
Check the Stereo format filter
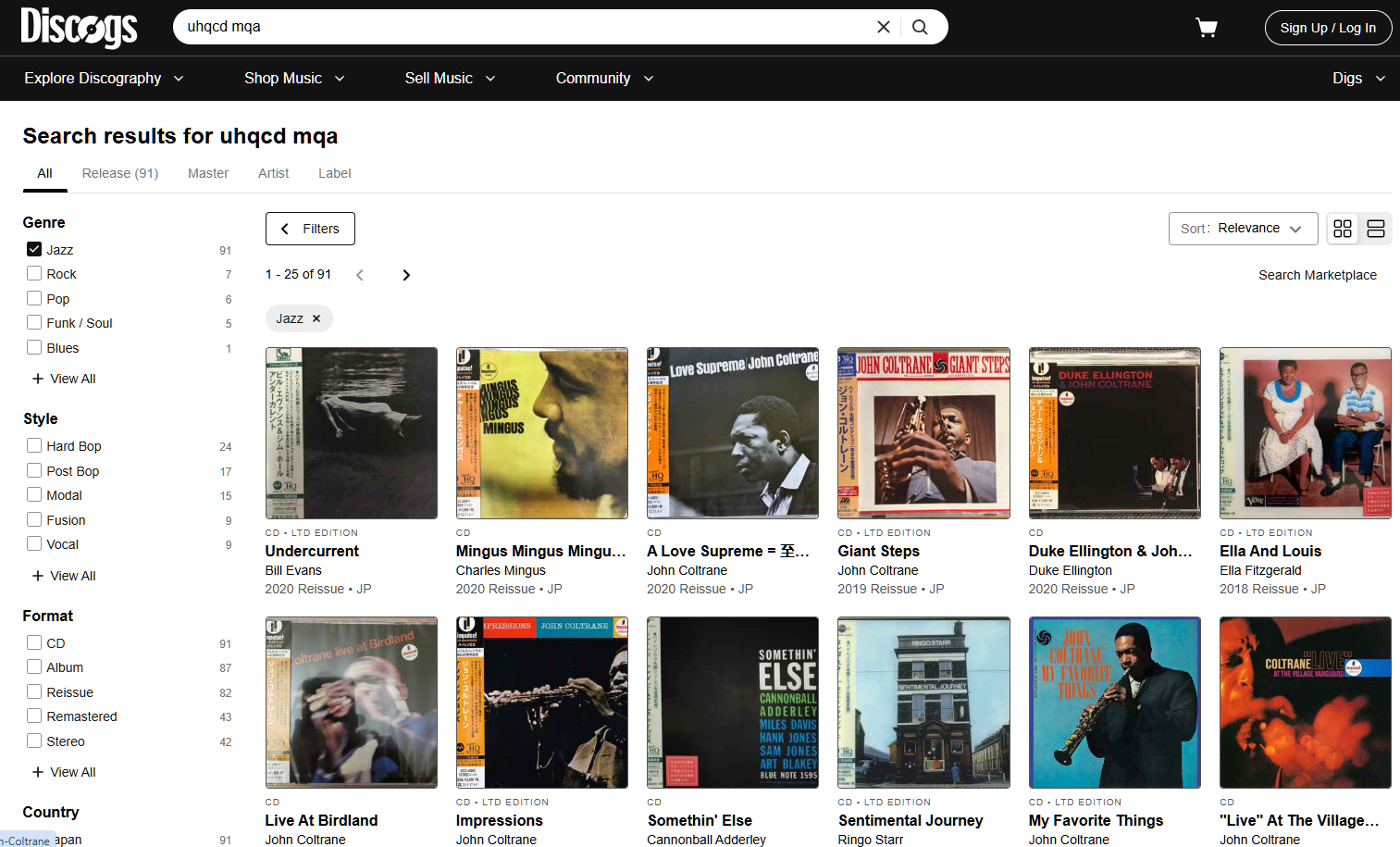coord(34,741)
